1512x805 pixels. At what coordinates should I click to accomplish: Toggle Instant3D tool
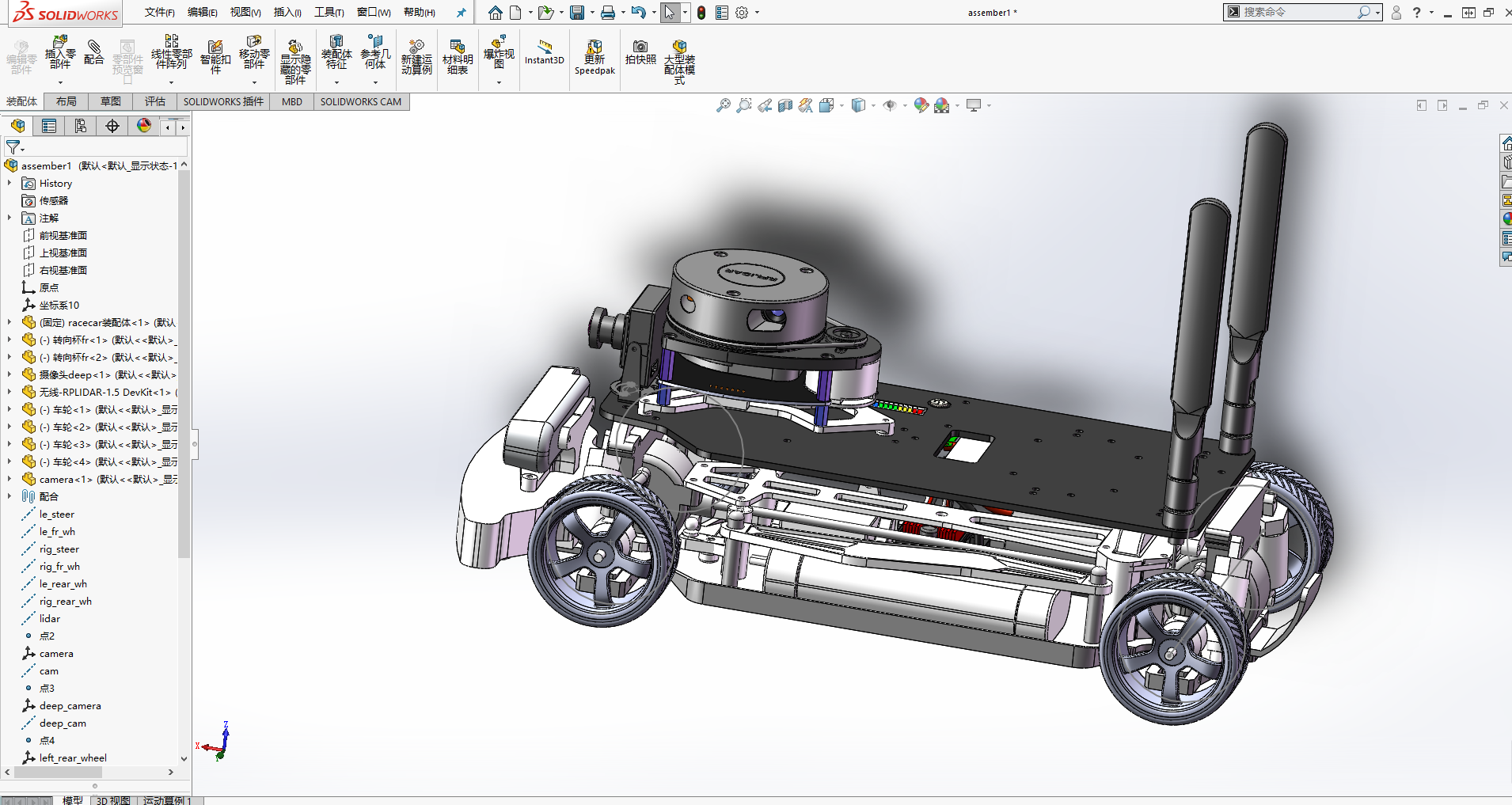(545, 52)
